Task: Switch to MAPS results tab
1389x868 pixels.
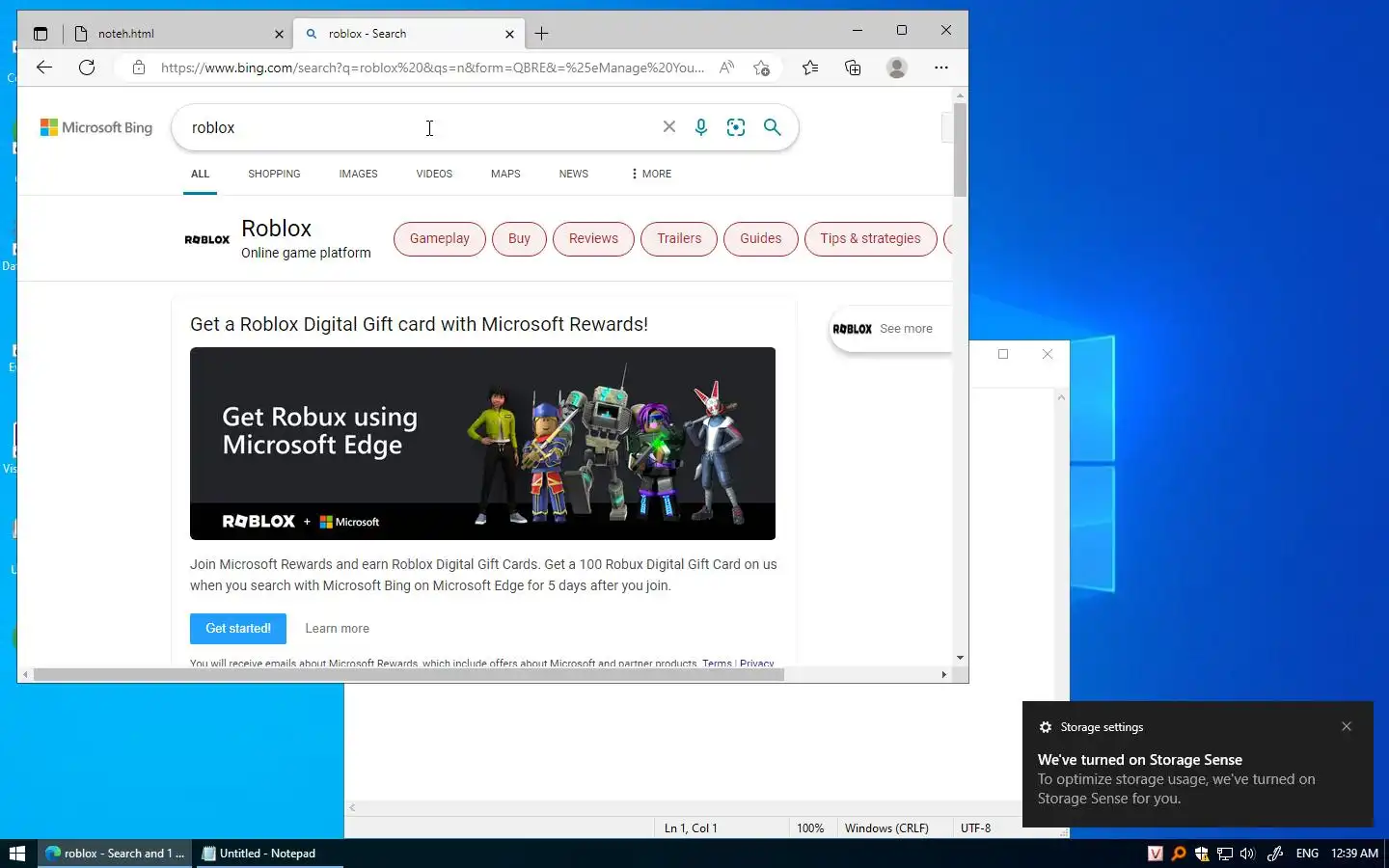Action: [x=505, y=174]
